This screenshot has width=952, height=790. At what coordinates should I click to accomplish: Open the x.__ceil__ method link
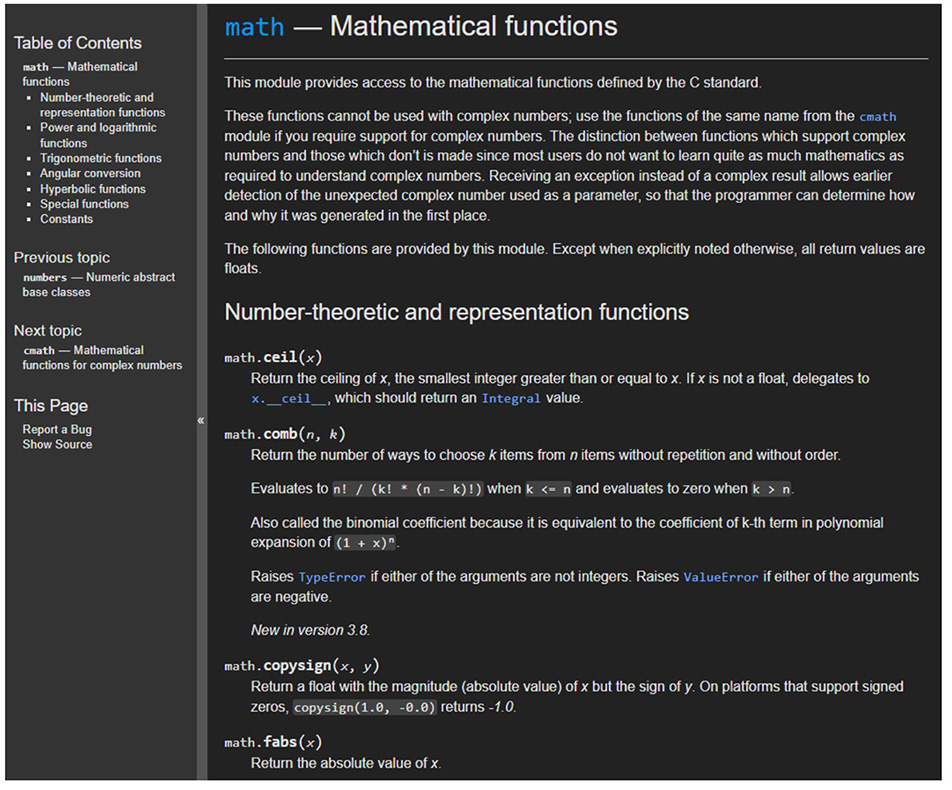[x=290, y=398]
